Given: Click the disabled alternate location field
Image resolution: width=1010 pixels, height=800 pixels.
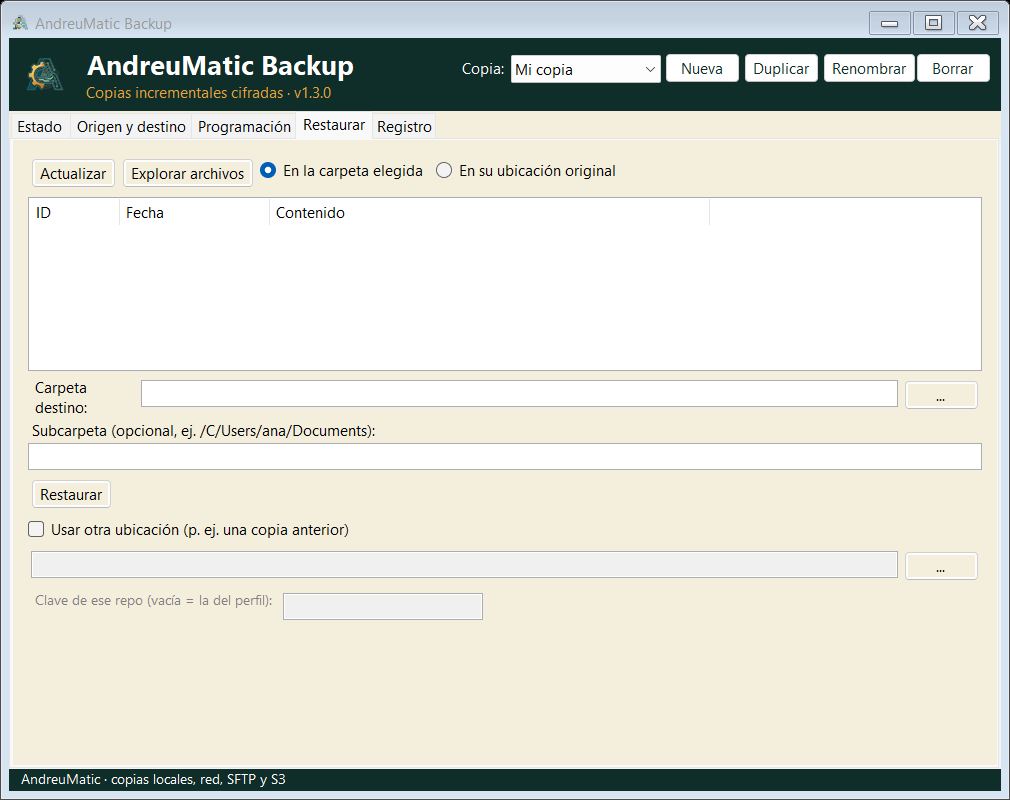Looking at the screenshot, I should coord(464,565).
